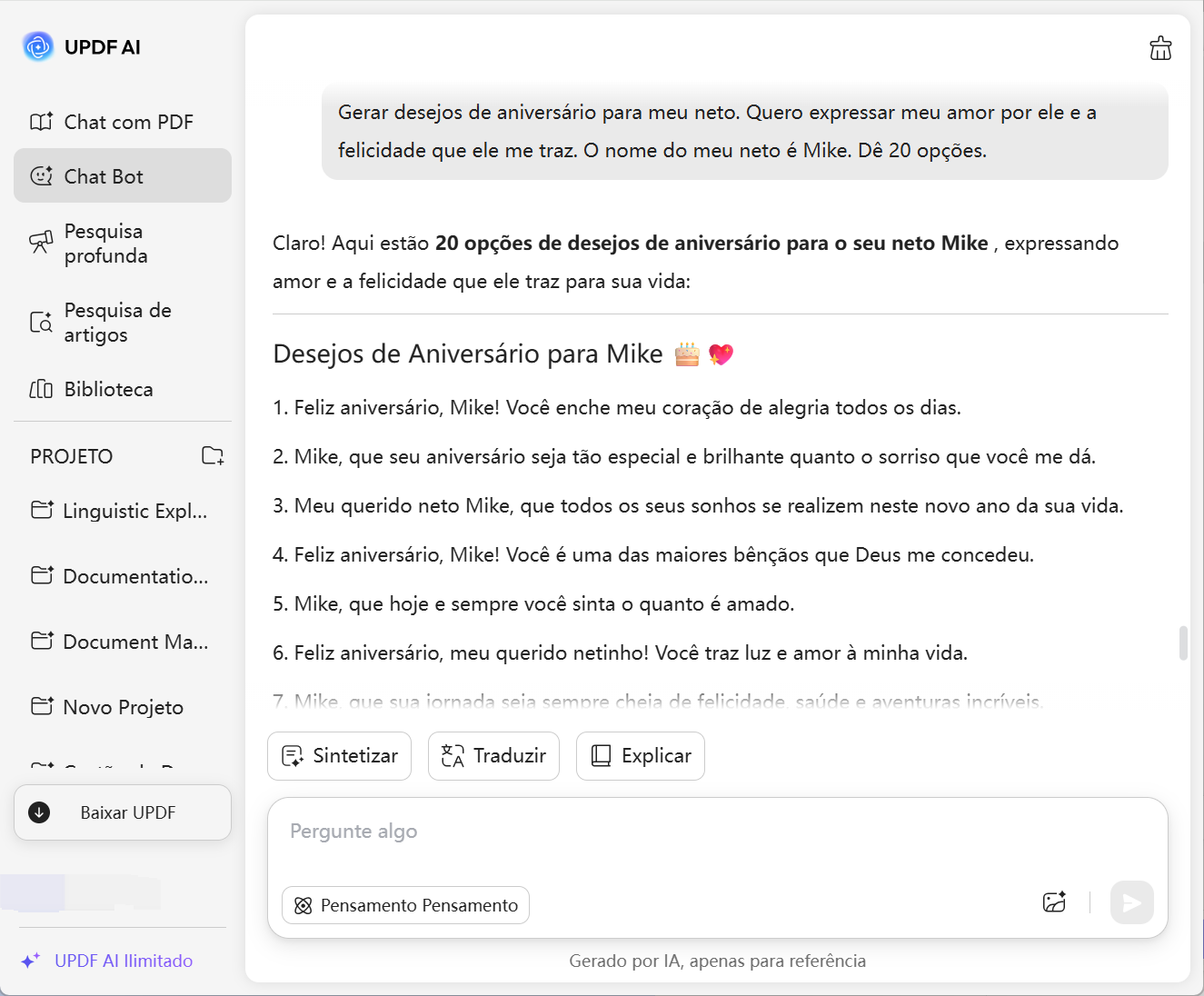Create a new project with the folder-plus icon
The image size is (1204, 996).
click(x=213, y=456)
